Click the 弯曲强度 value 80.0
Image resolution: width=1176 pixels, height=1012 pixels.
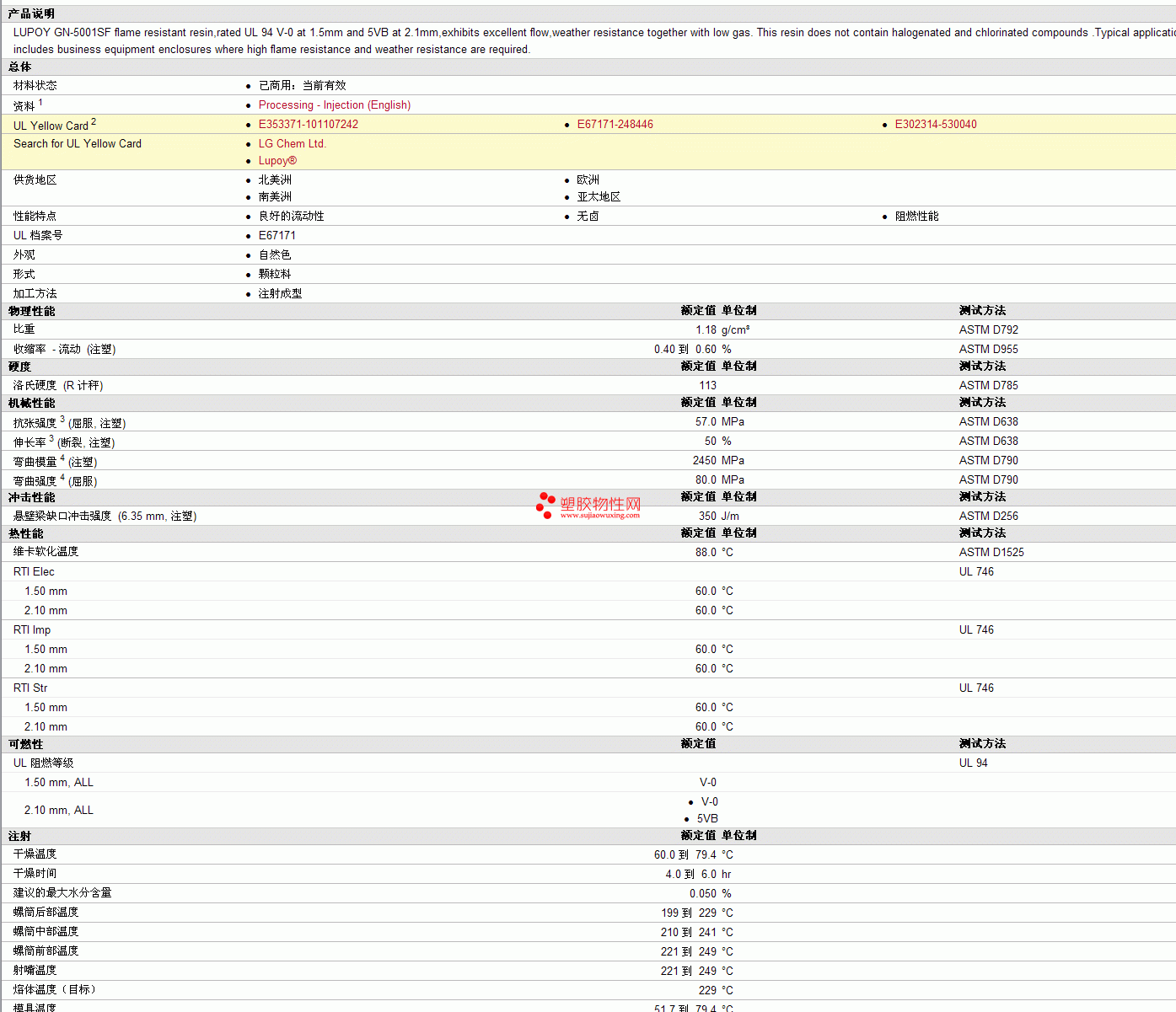706,480
